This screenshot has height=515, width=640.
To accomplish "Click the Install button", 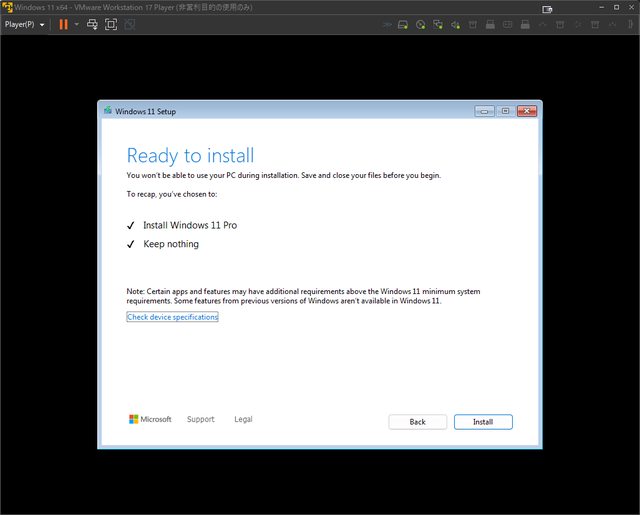I will click(x=483, y=422).
